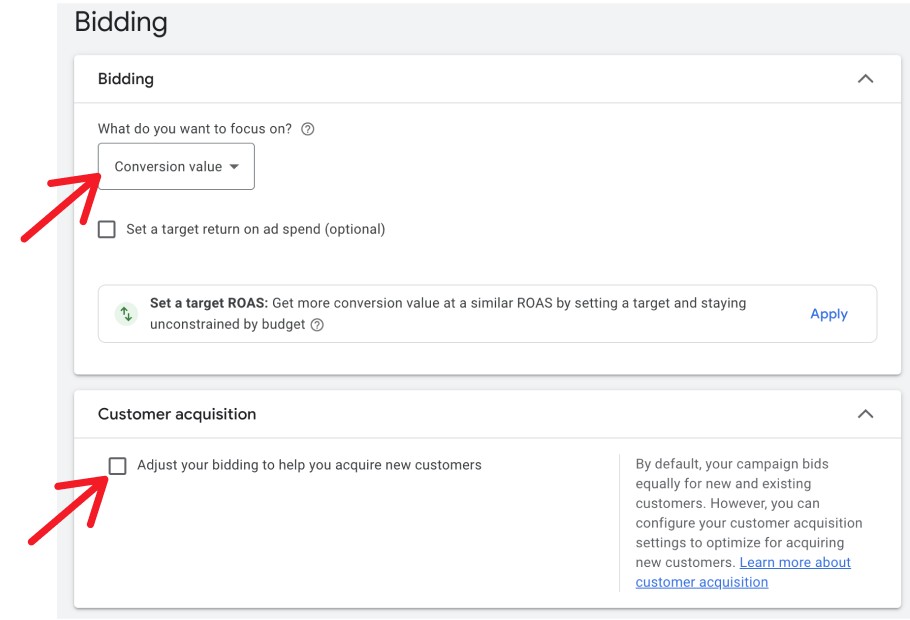Click the red arrow pointing at Conversion value
910x620 pixels.
tap(62, 207)
